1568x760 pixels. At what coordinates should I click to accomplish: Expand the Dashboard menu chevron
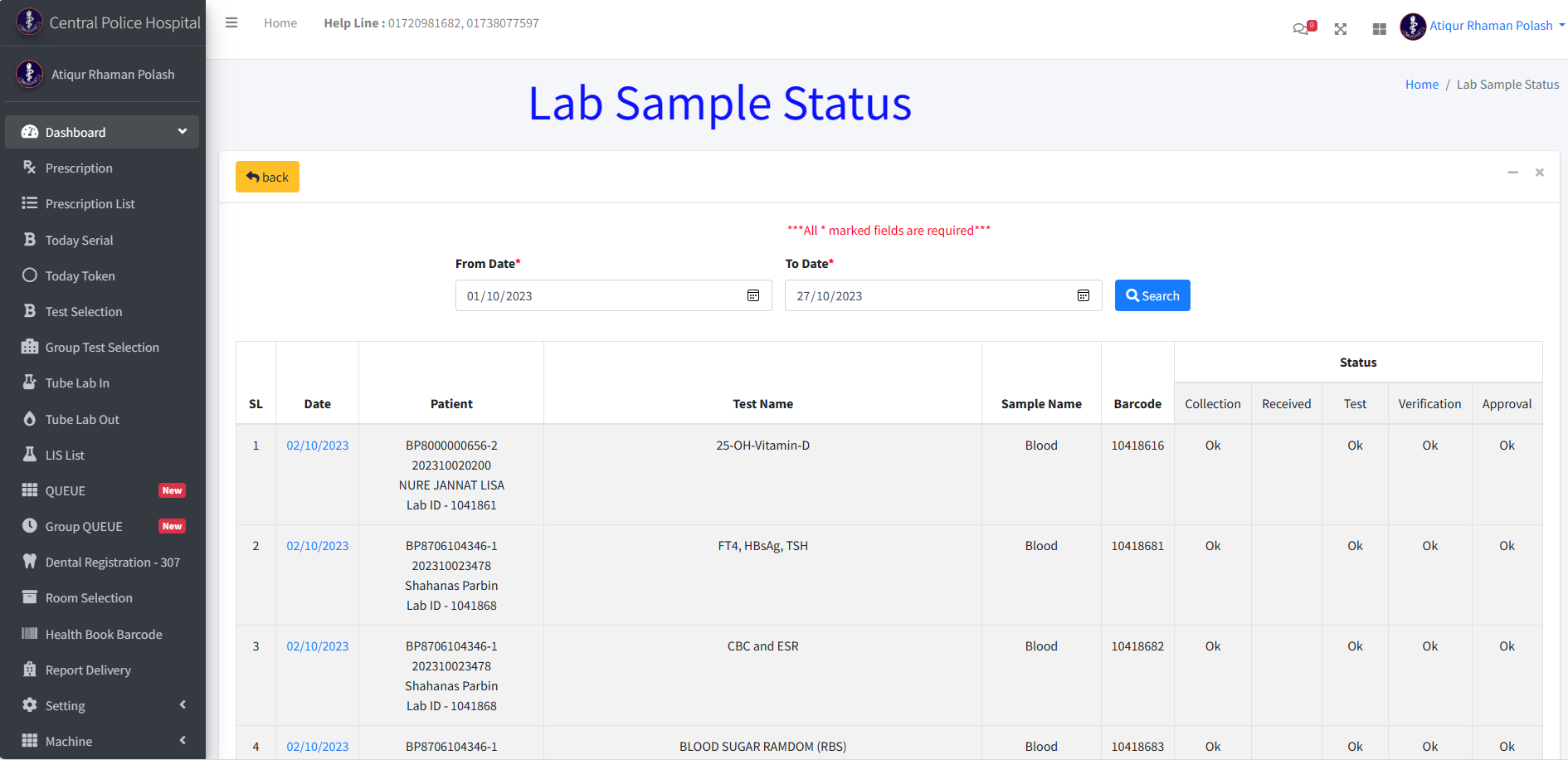(x=183, y=132)
